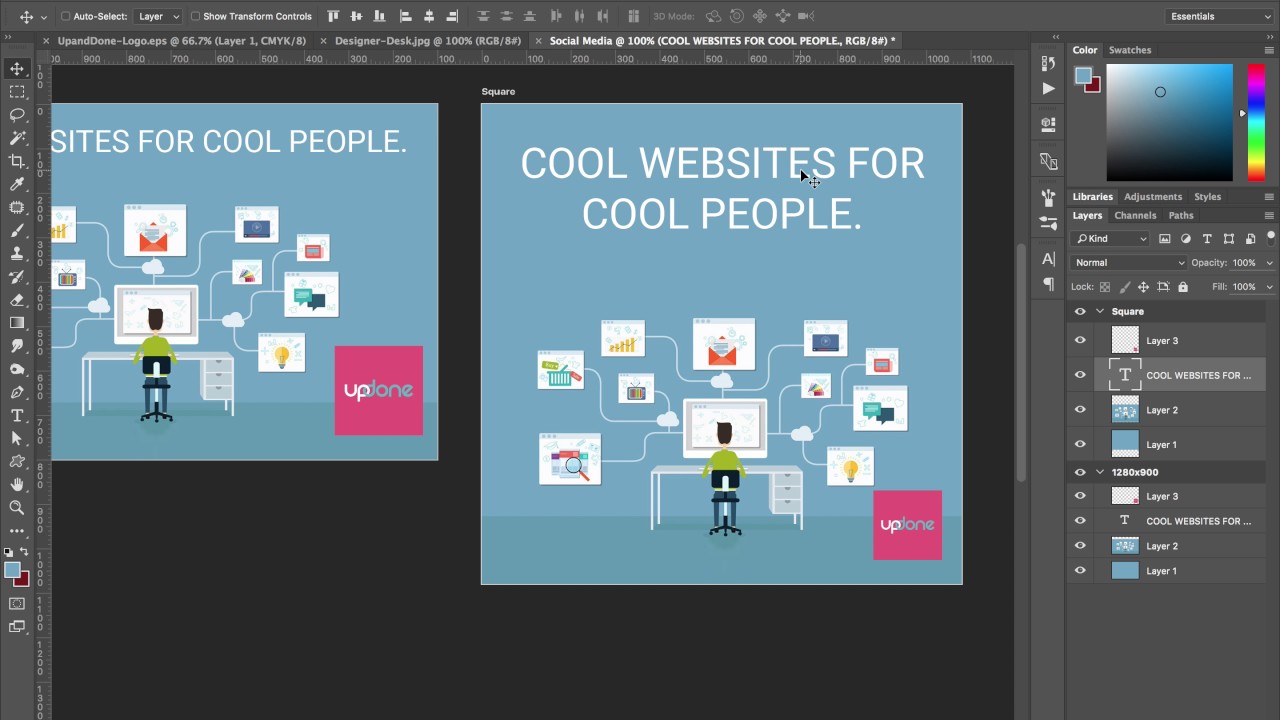The width and height of the screenshot is (1280, 720).
Task: Switch to the Swatches tab
Action: (1130, 50)
